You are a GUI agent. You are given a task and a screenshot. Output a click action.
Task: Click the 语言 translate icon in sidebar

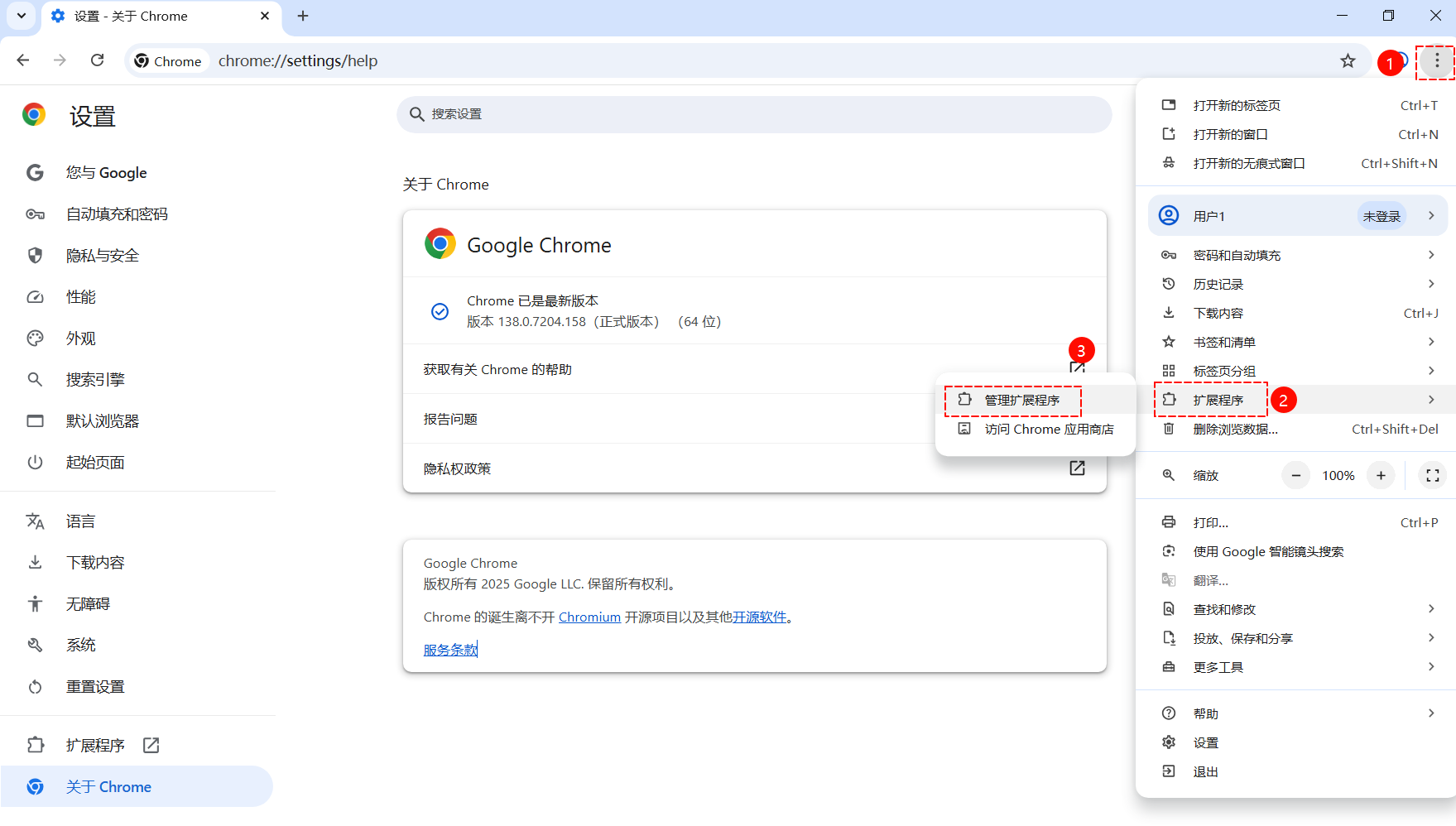click(x=35, y=521)
